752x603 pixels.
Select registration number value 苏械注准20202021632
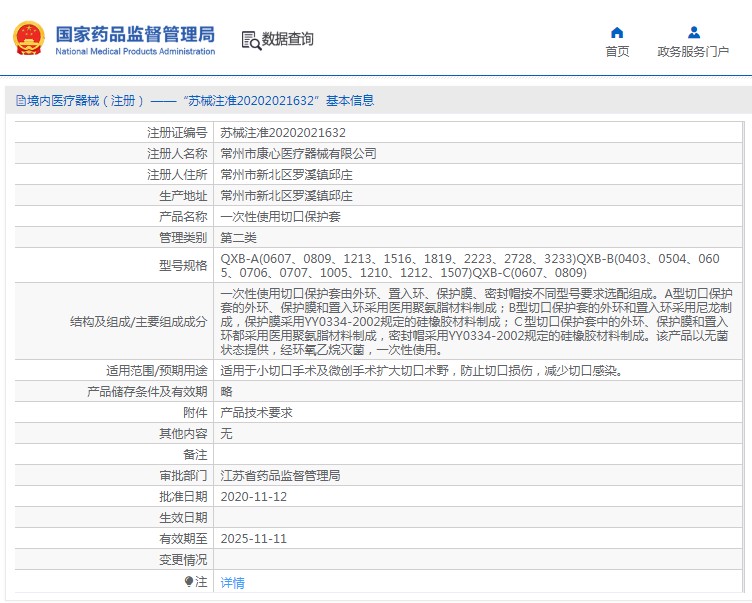[283, 132]
